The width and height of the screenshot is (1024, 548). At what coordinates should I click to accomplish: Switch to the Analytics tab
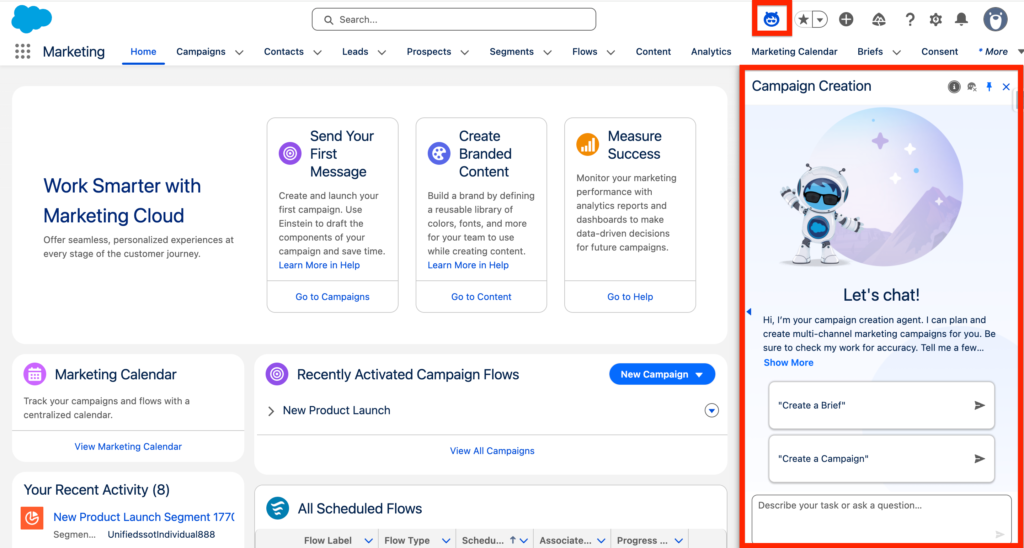point(711,52)
